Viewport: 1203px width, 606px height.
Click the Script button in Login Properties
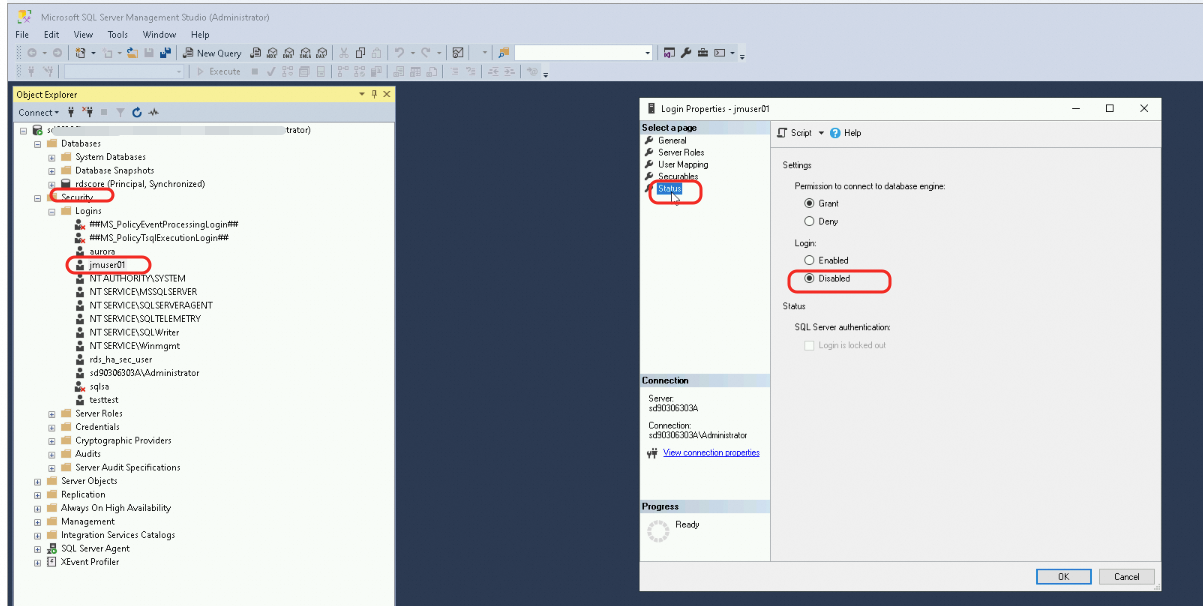[794, 132]
